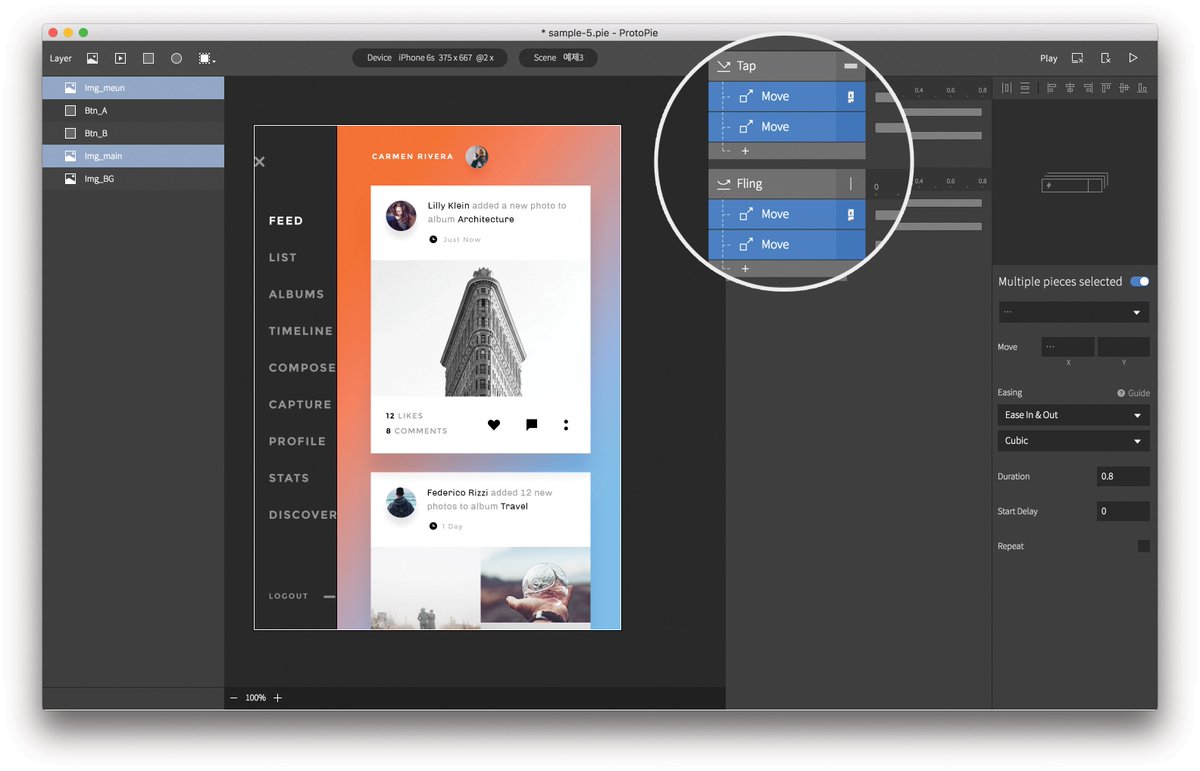Viewport: 1200px width, 771px height.
Task: Add an oval layer from the toolbar
Action: pyautogui.click(x=176, y=59)
